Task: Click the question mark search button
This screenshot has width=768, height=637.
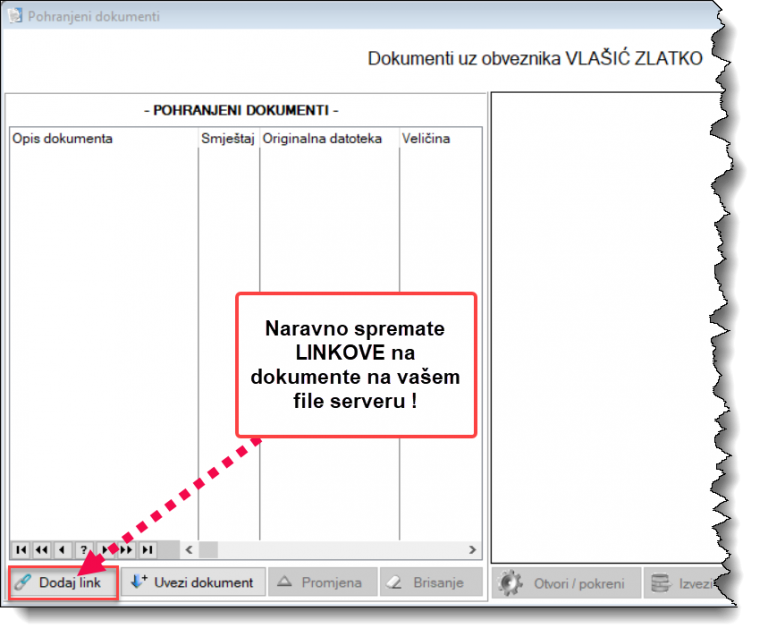Action: click(x=84, y=550)
